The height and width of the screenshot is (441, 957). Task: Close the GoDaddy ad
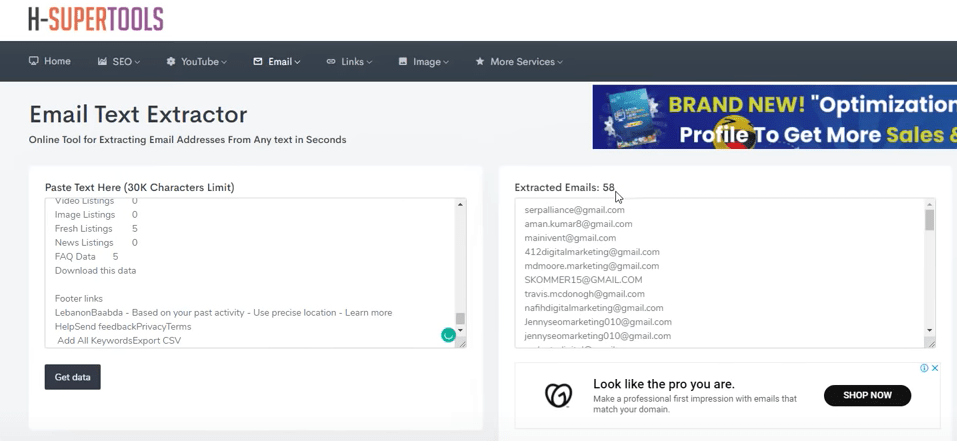coord(934,368)
